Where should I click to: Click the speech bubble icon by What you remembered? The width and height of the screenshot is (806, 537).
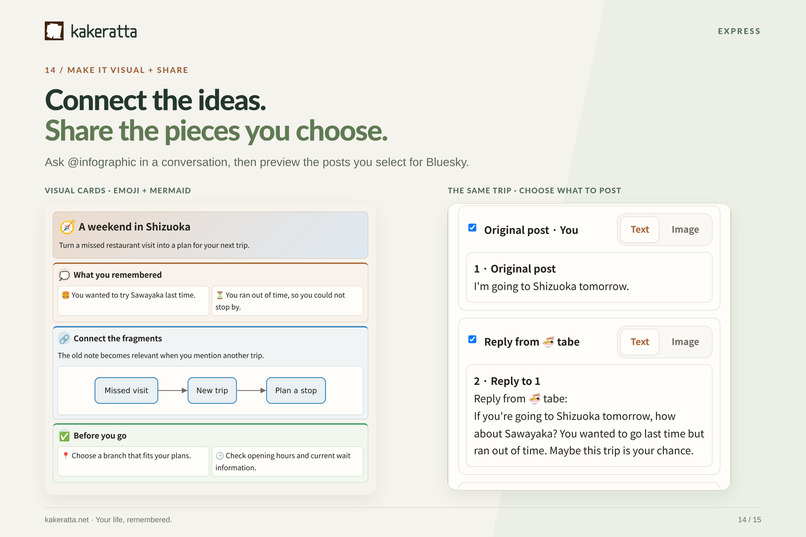click(x=64, y=275)
